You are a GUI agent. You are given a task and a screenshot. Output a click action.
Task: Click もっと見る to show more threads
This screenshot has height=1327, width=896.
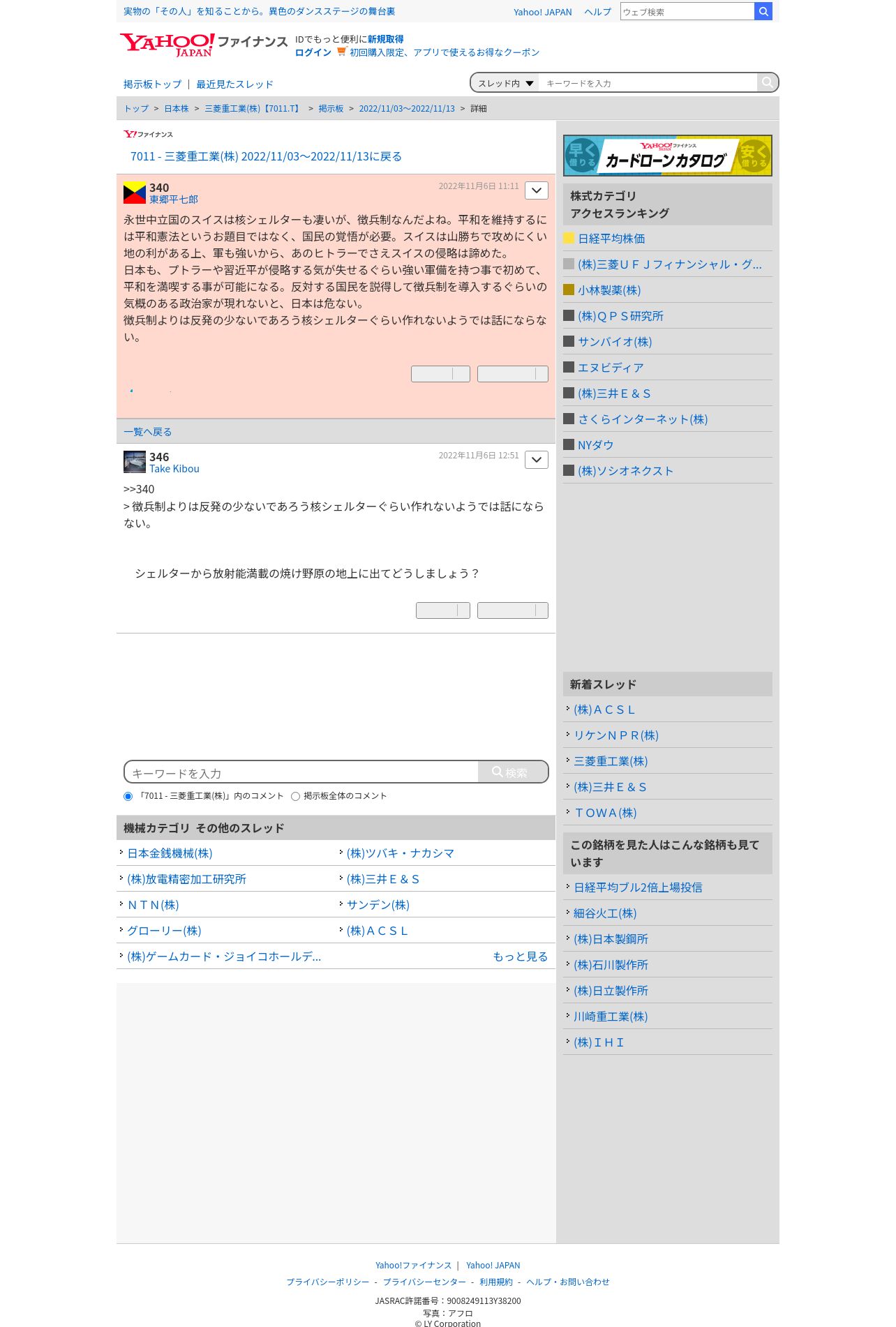pos(520,957)
